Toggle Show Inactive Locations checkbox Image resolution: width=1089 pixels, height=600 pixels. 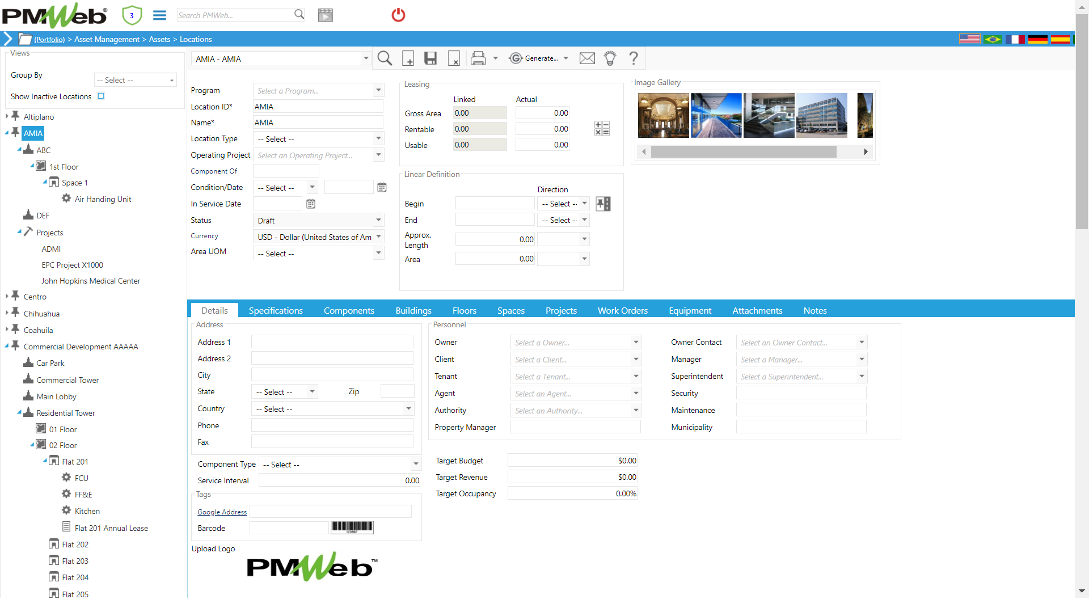point(101,96)
